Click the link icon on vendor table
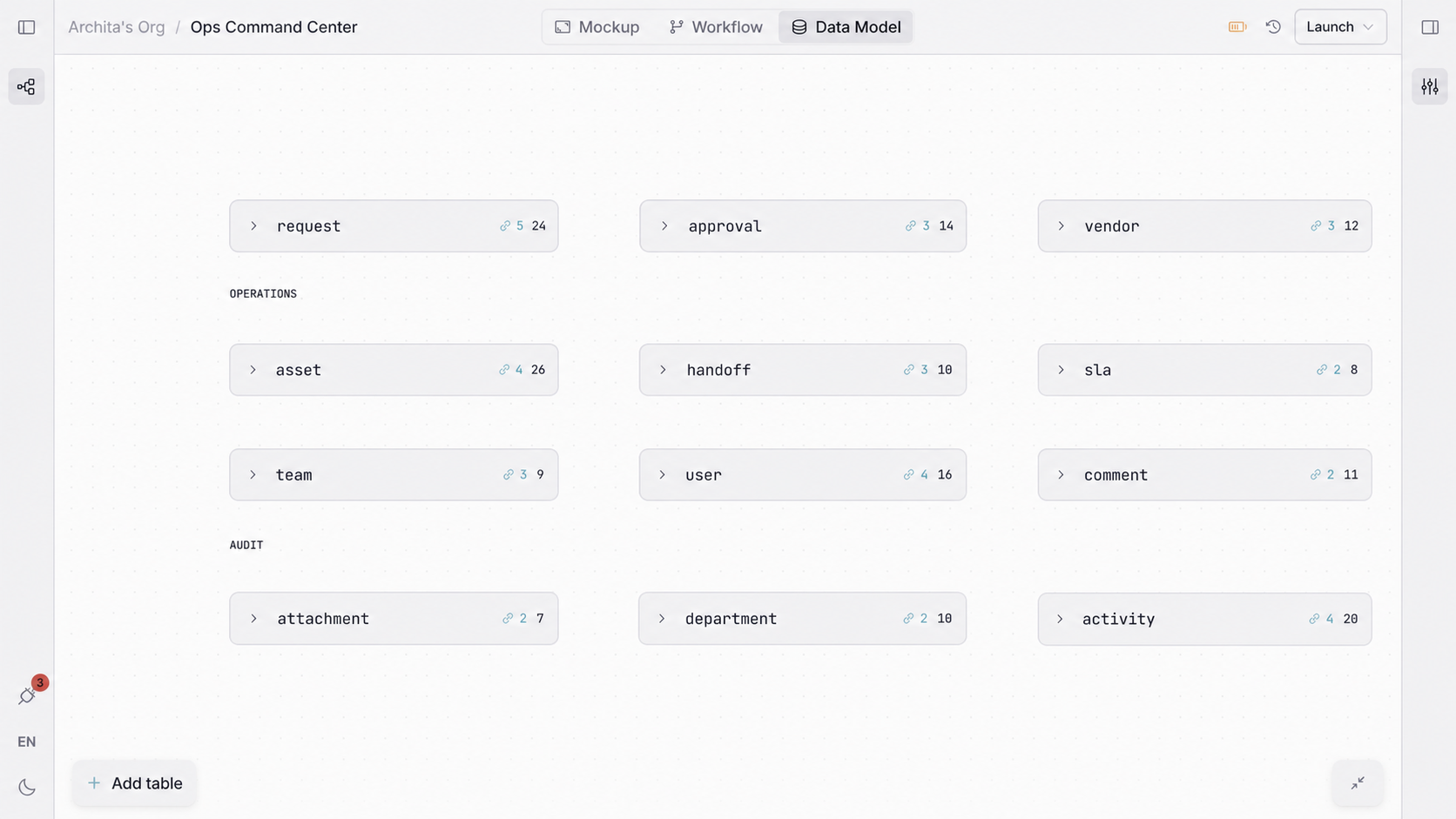This screenshot has width=1456, height=819. (x=1316, y=226)
